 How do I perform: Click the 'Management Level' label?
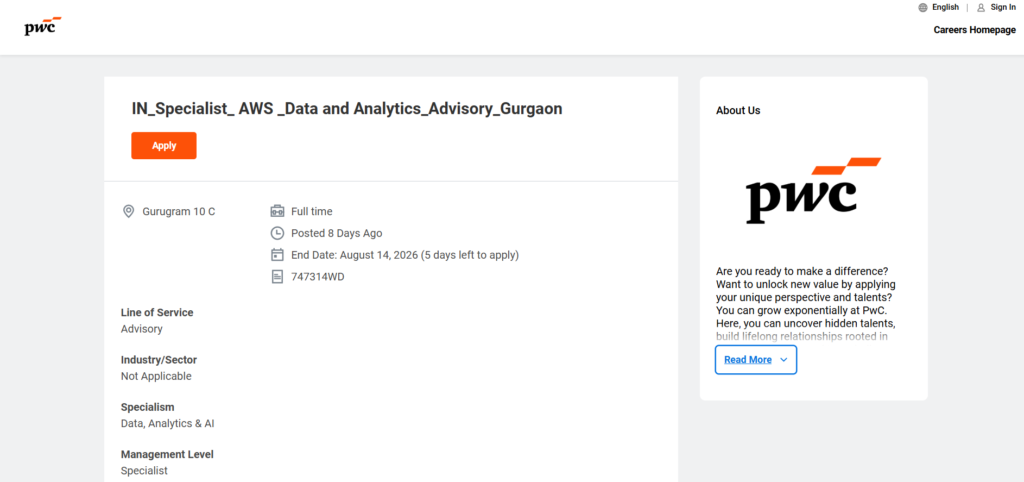click(x=167, y=454)
